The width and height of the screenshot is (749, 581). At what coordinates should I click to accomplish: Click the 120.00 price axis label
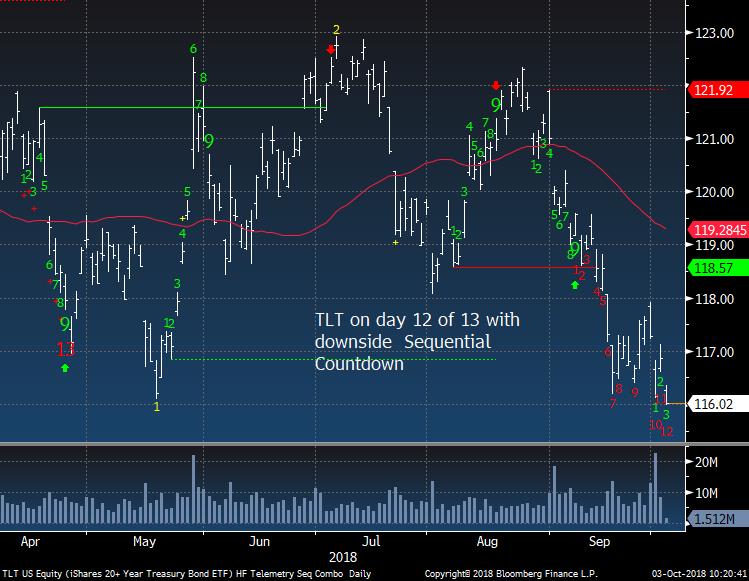pyautogui.click(x=714, y=192)
